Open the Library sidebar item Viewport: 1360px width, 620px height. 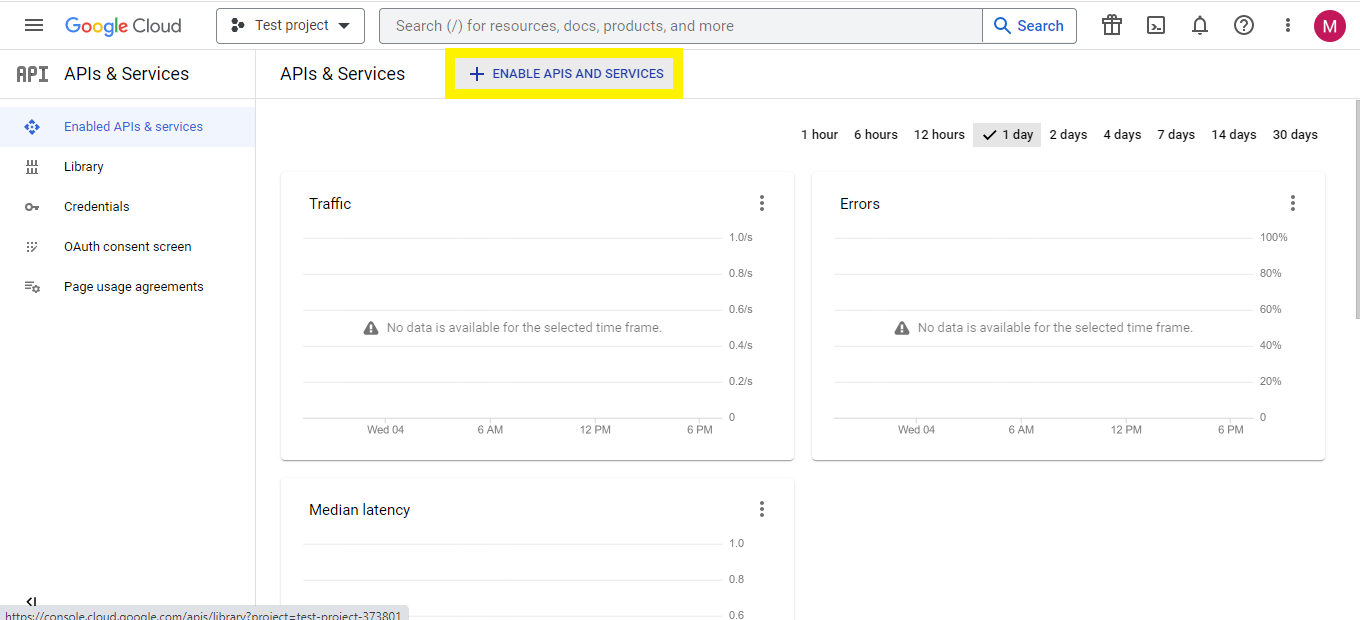[x=83, y=166]
